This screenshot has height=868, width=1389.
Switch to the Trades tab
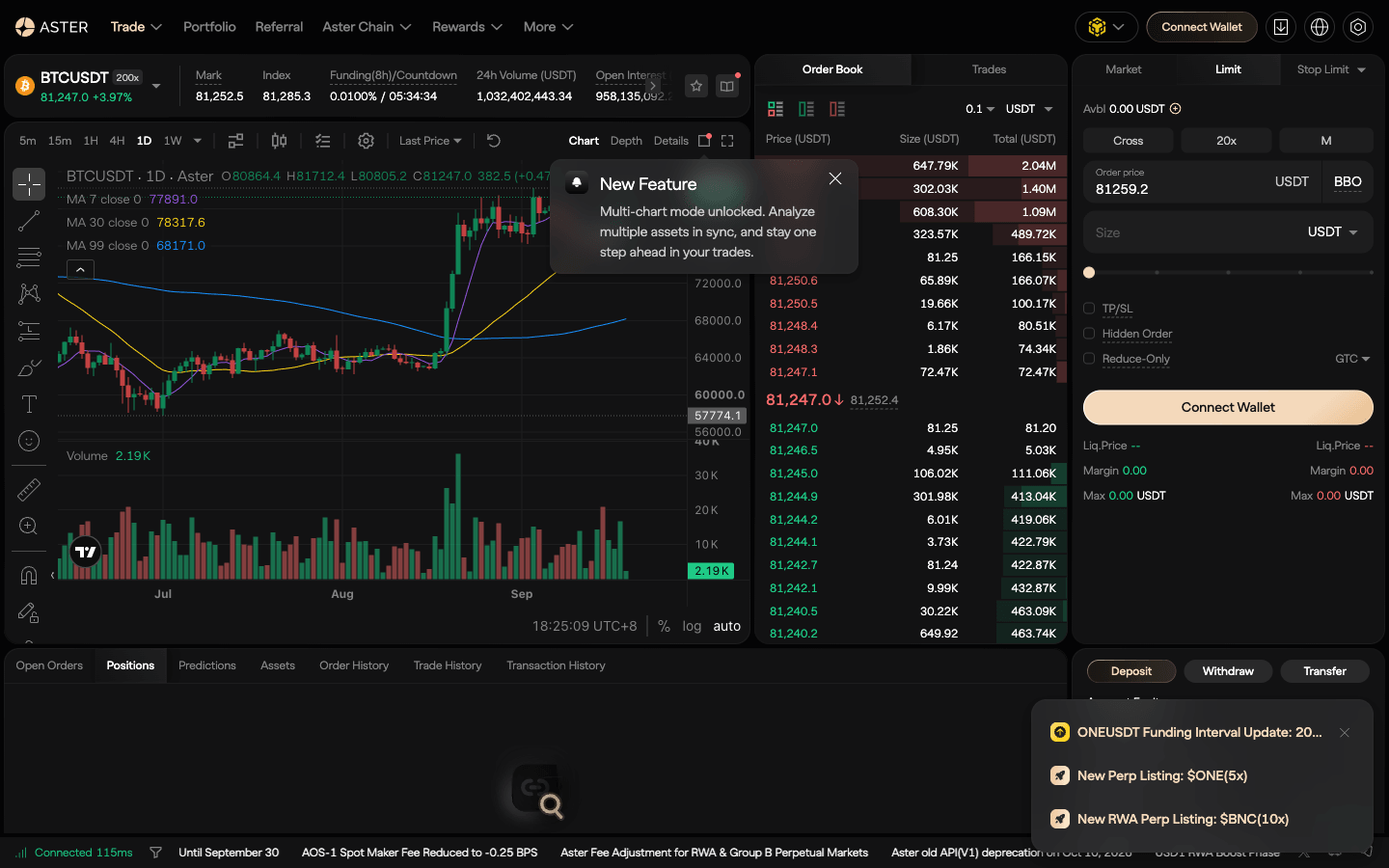click(989, 69)
